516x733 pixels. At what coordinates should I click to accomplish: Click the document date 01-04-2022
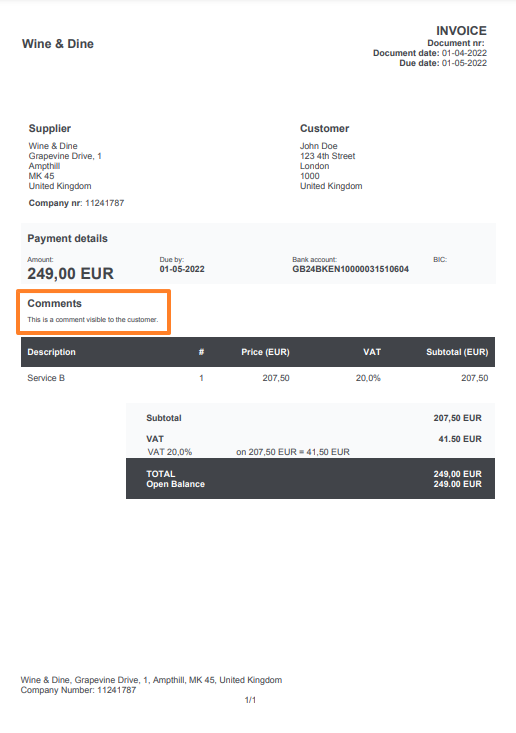(x=464, y=53)
